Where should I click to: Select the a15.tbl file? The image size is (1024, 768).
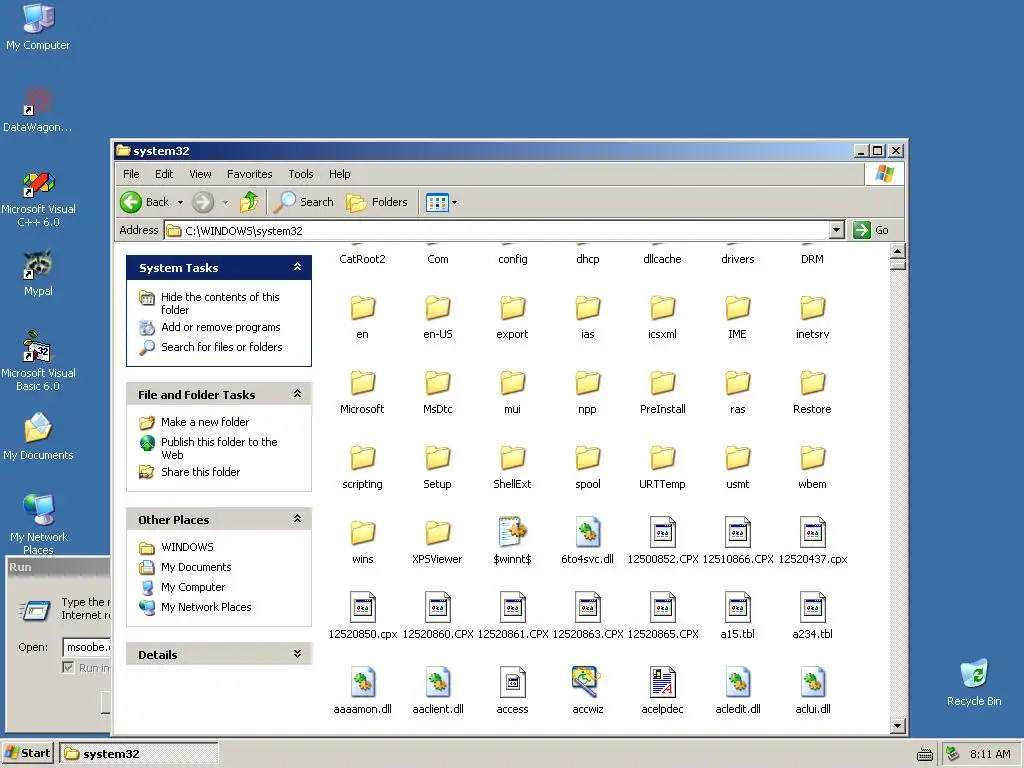(x=737, y=616)
